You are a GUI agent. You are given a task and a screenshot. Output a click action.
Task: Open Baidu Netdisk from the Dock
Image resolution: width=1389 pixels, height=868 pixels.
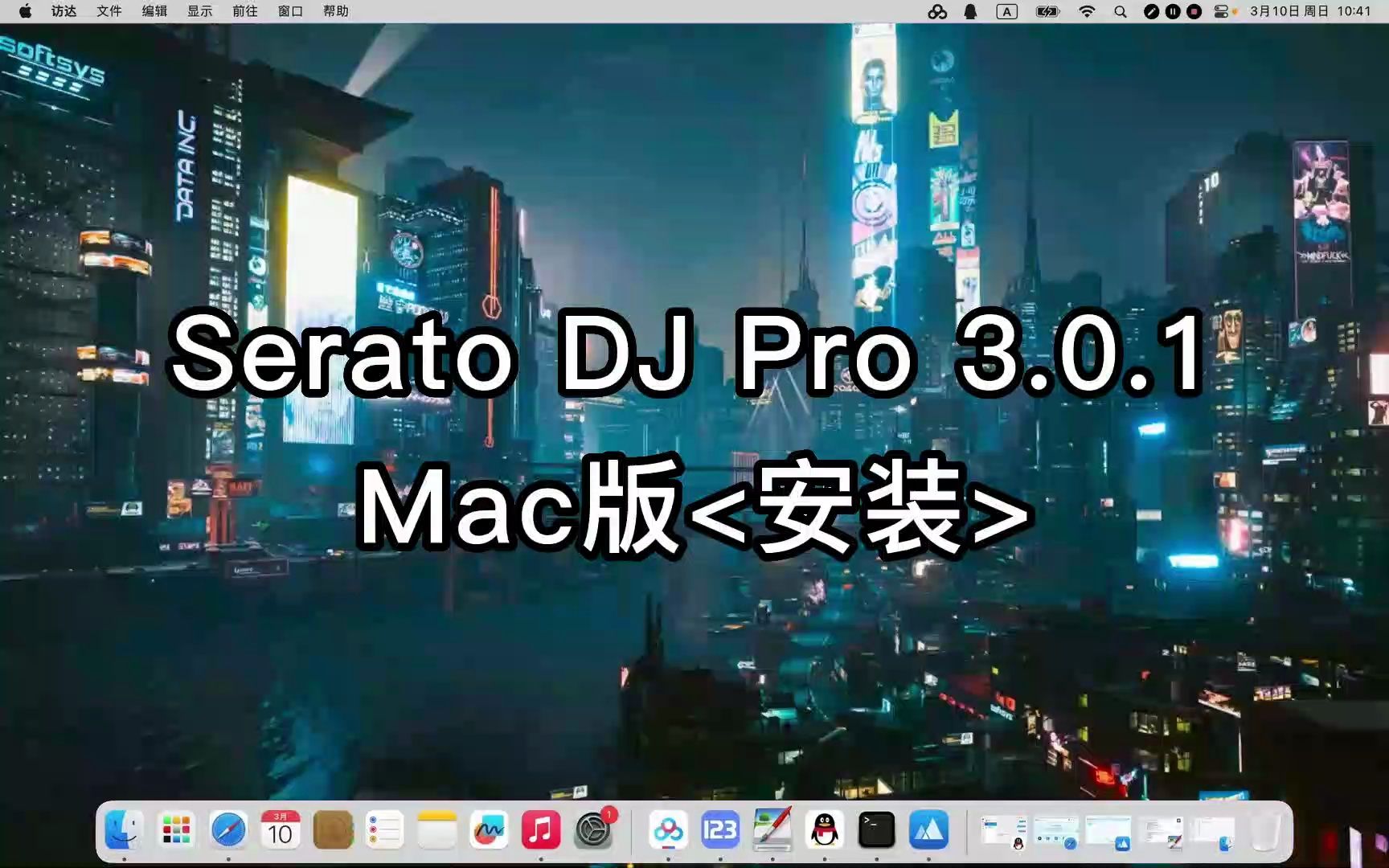[x=668, y=829]
